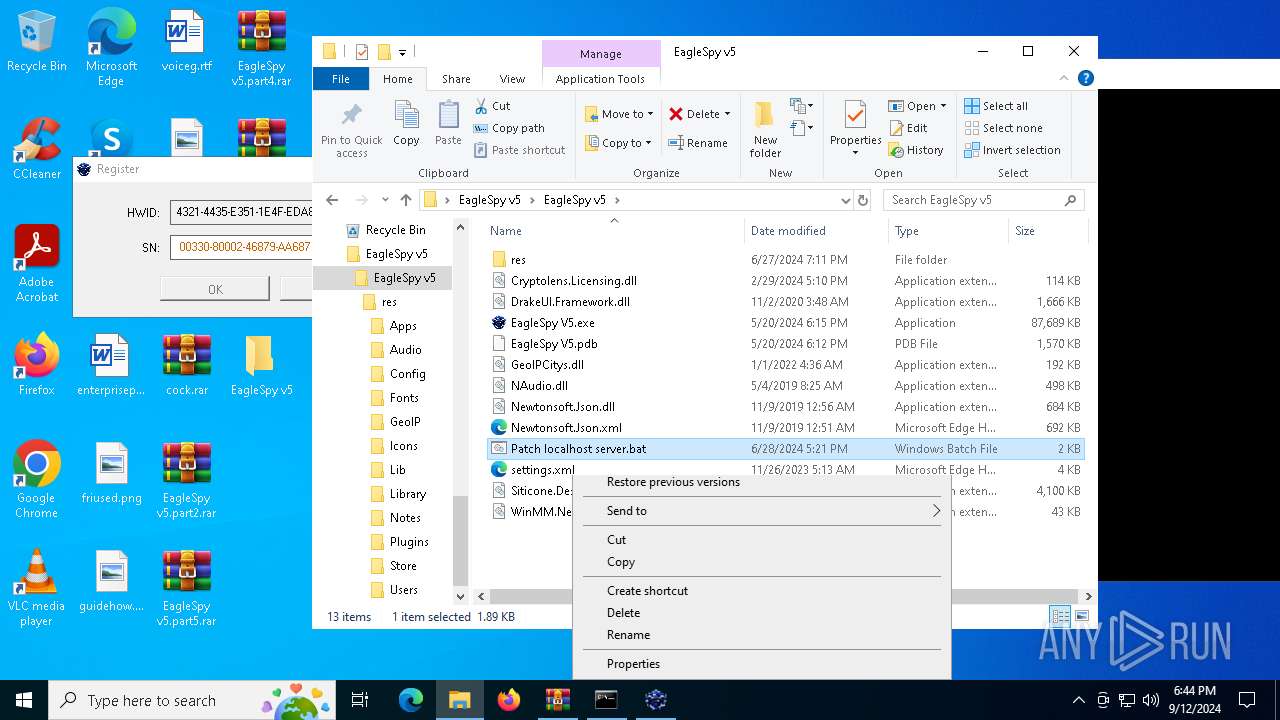
Task: Click the Cut scissors ribbon item
Action: click(492, 106)
